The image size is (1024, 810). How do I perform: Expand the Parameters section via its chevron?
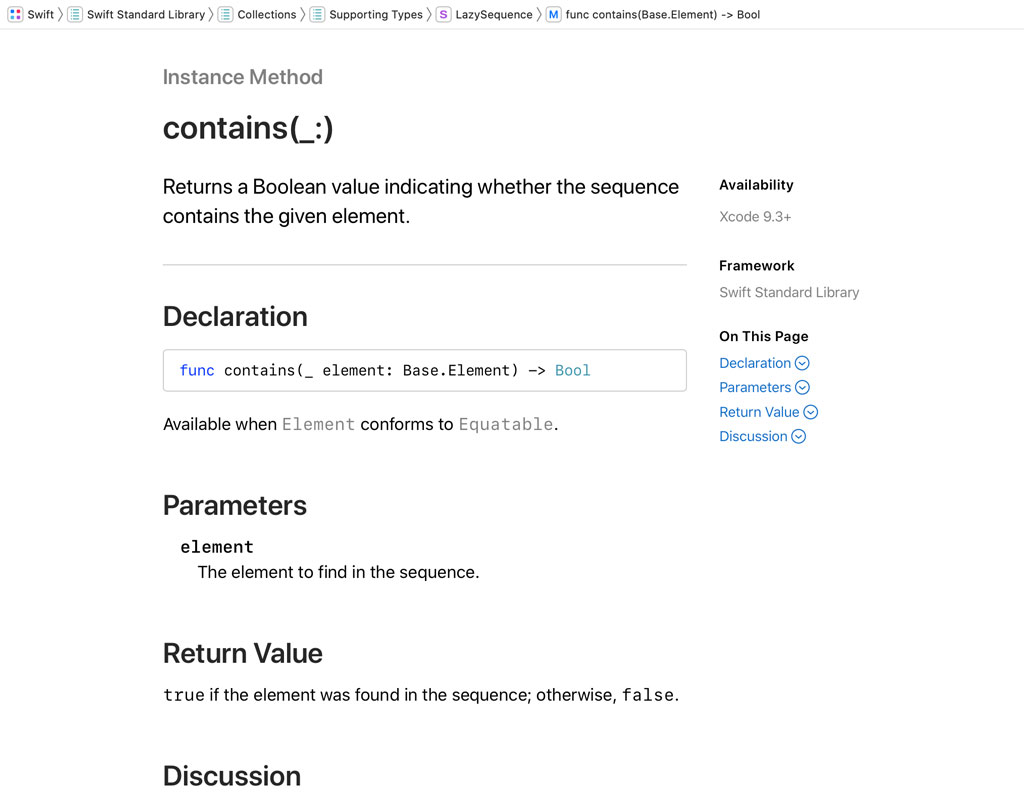(x=802, y=387)
